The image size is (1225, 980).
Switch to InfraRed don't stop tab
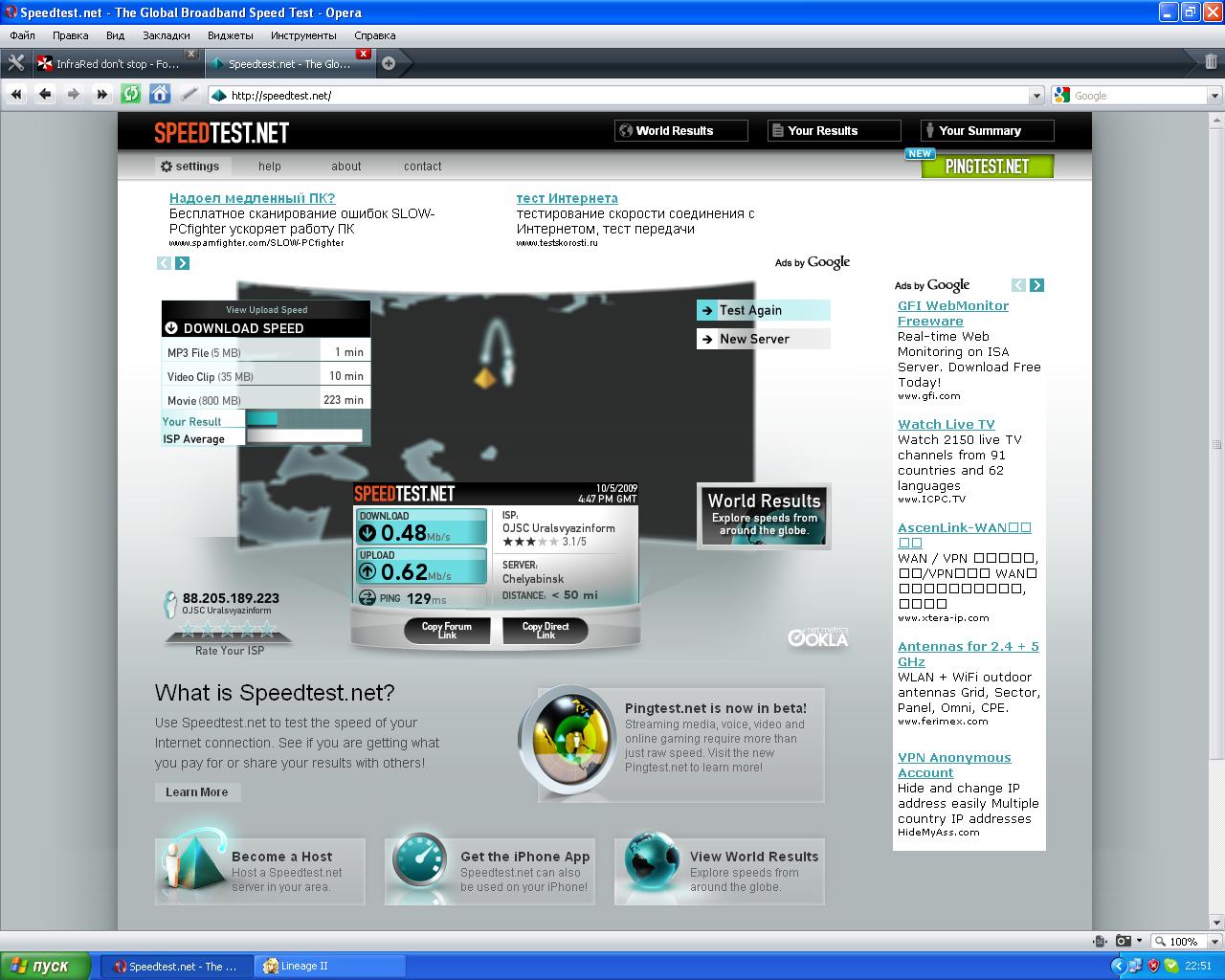117,64
